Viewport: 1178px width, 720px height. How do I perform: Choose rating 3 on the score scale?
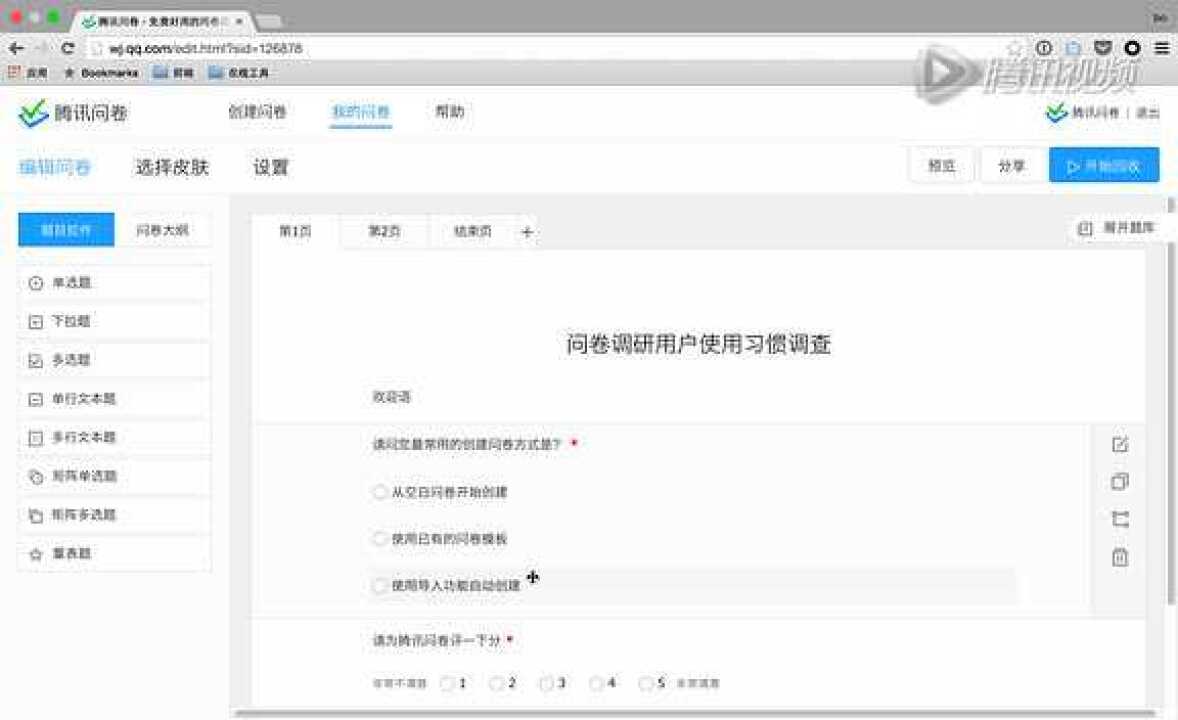coord(547,684)
